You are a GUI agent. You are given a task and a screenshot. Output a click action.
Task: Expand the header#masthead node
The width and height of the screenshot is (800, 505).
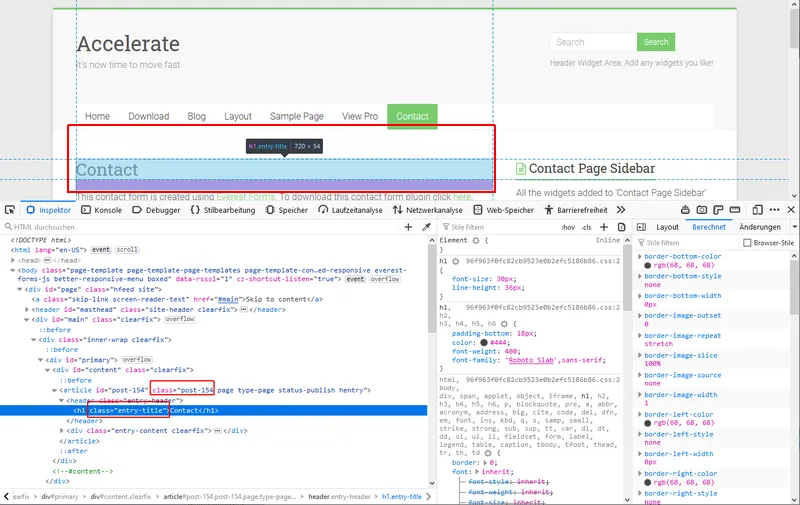(x=27, y=310)
